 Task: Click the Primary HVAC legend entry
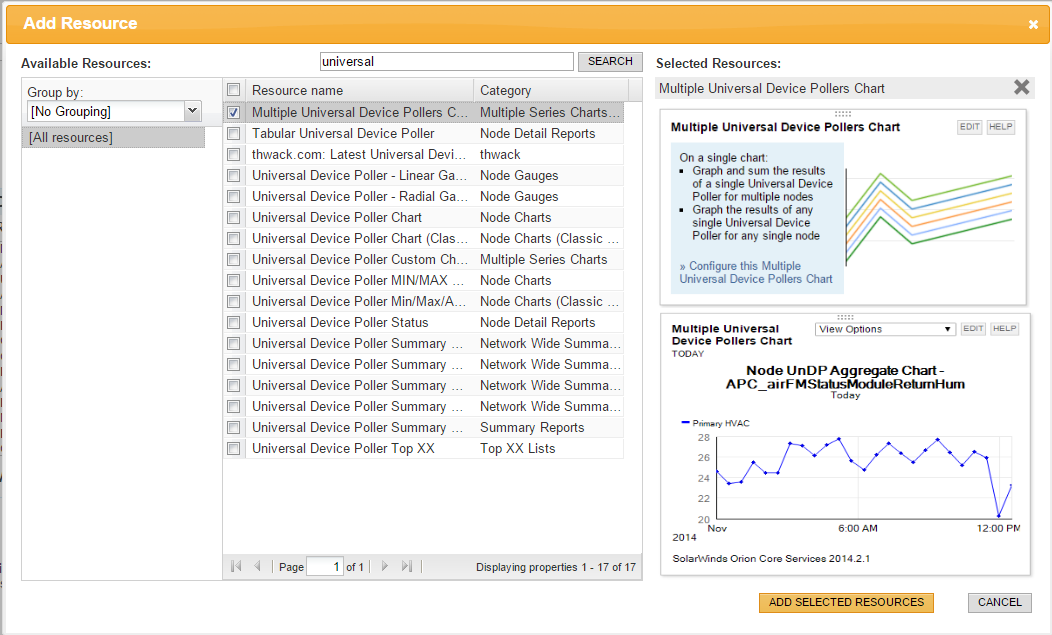click(715, 423)
